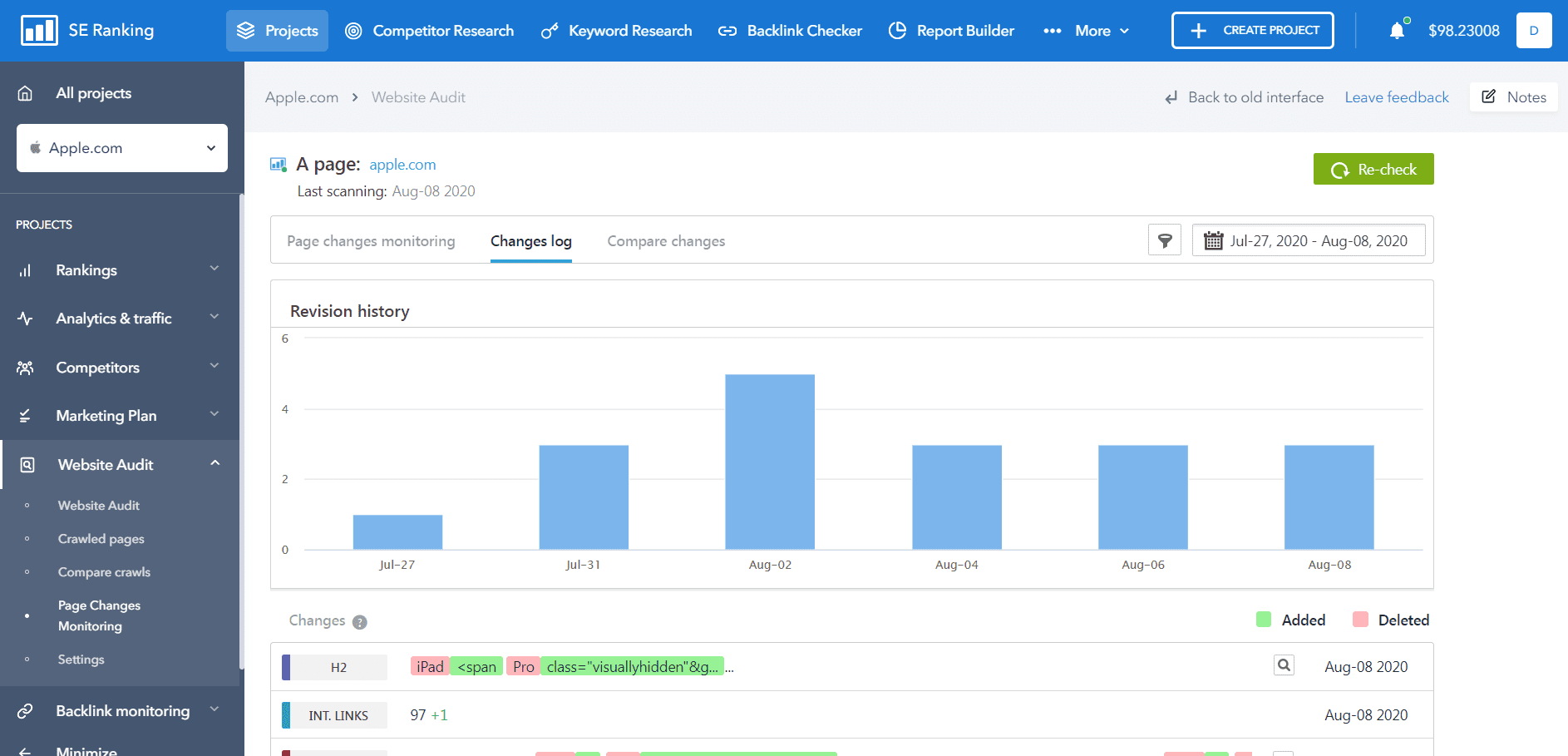Viewport: 1568px width, 756px height.
Task: Click the Jul-27 bar in chart
Action: point(397,532)
